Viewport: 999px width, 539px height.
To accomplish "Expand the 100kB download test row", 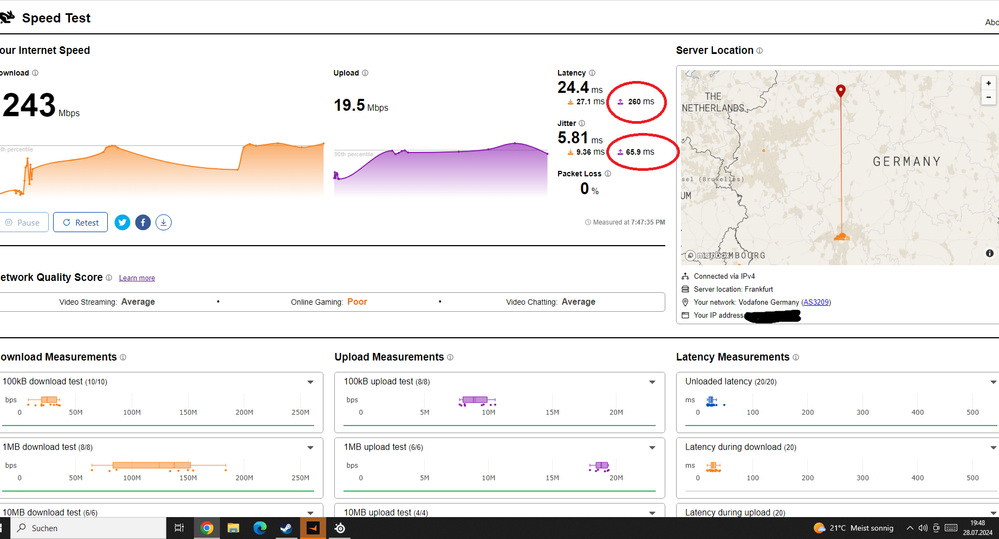I will pos(310,382).
